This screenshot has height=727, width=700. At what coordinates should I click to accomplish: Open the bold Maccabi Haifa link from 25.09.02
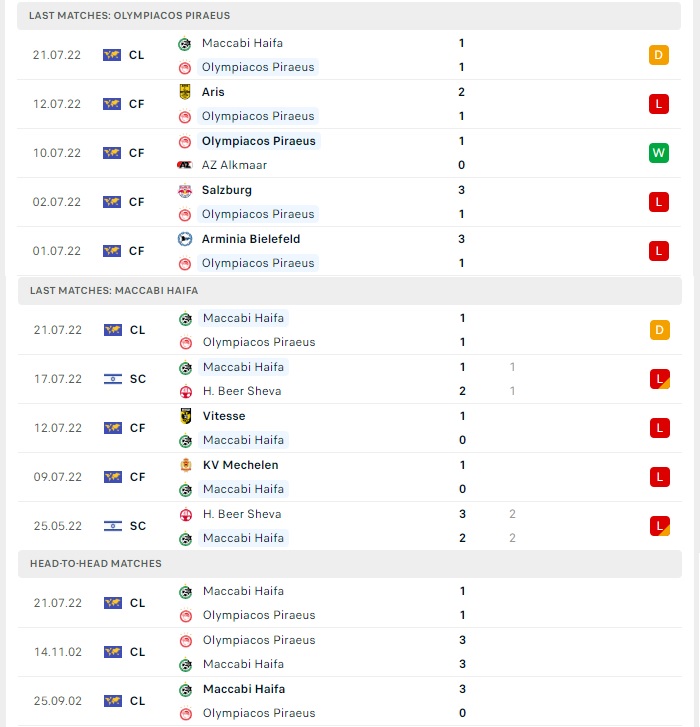pos(244,689)
